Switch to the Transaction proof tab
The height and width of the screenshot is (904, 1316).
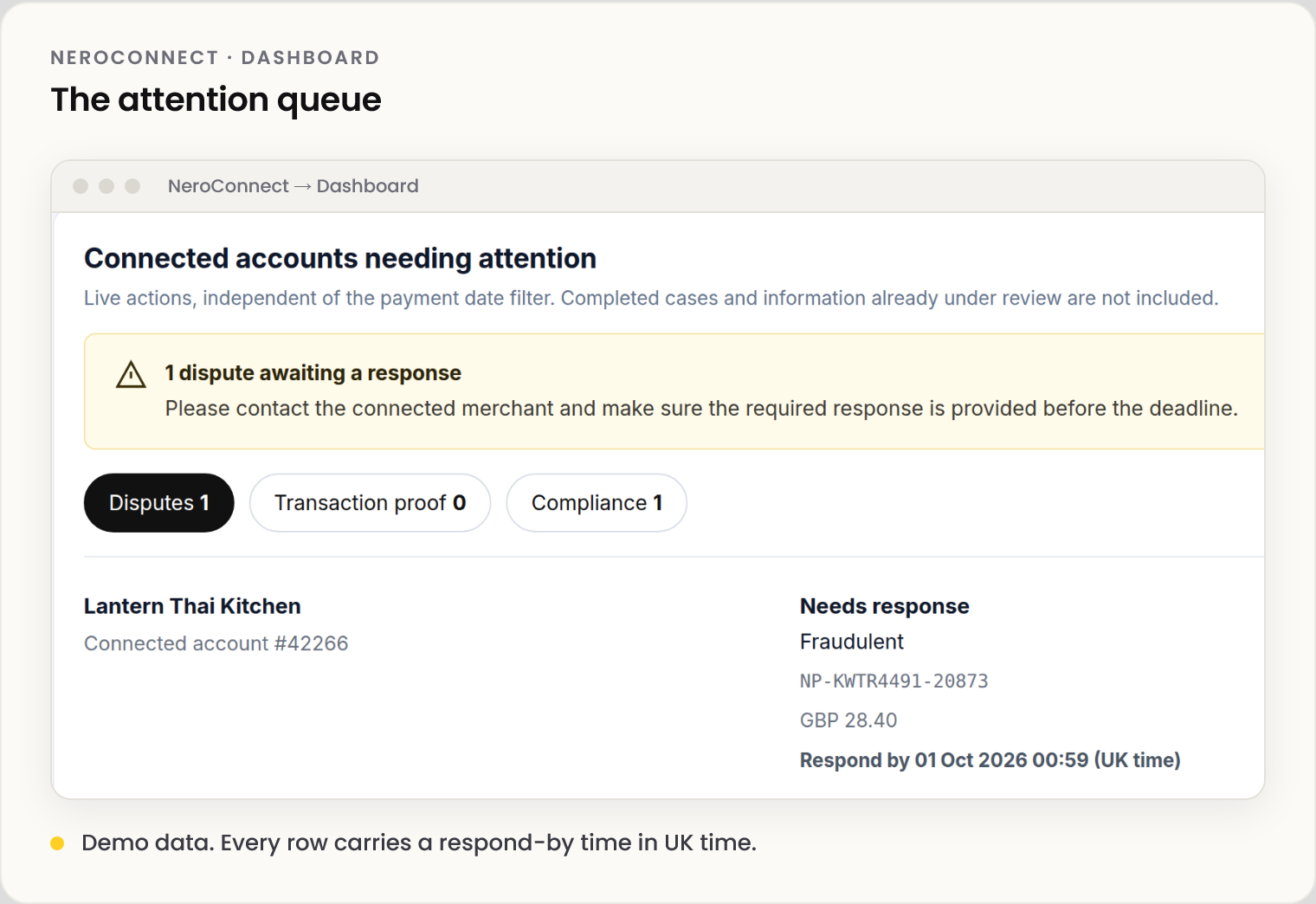pyautogui.click(x=370, y=503)
